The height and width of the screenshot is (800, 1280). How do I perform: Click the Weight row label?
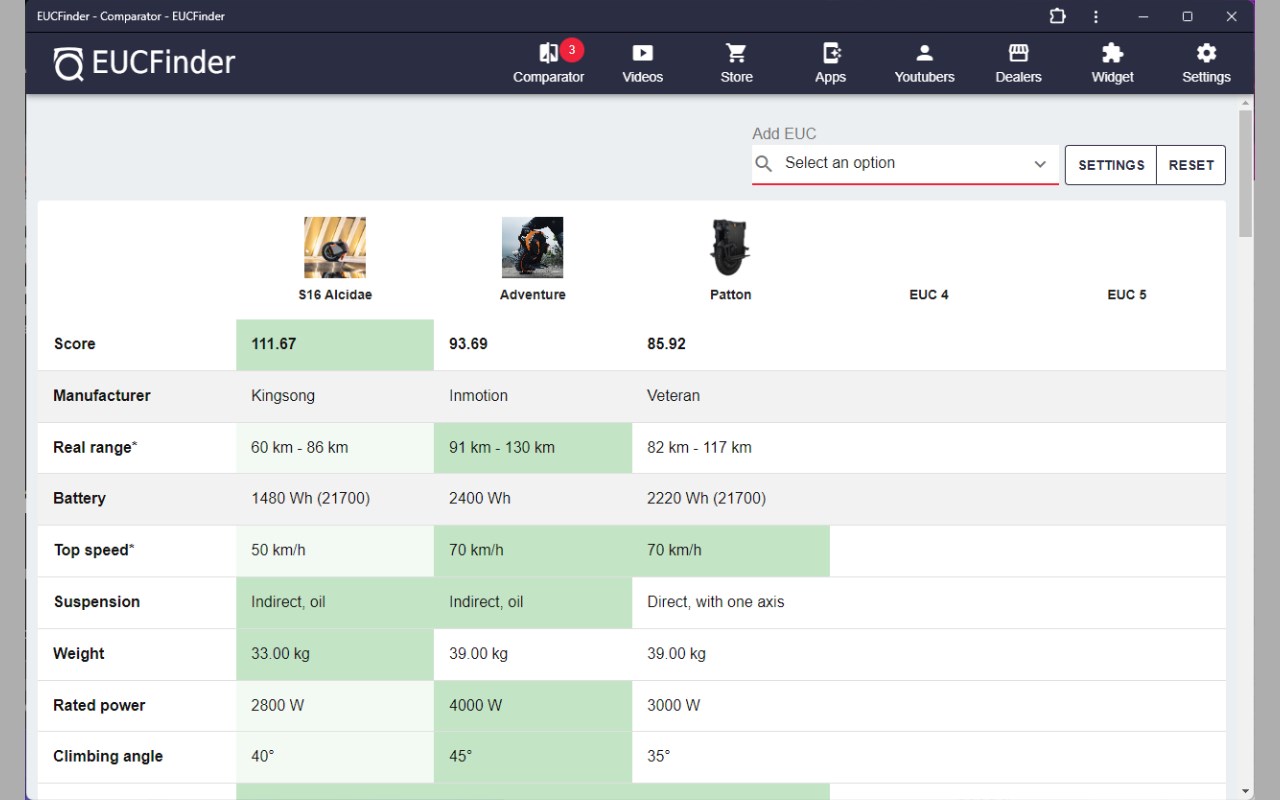79,654
